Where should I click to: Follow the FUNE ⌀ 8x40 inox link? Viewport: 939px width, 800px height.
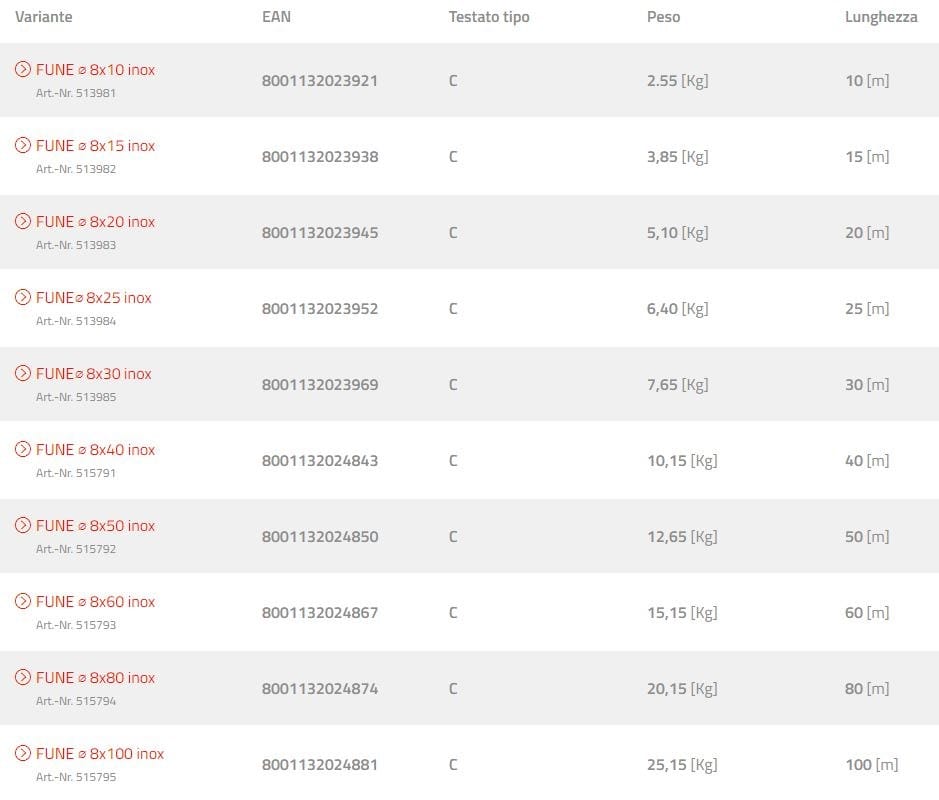tap(96, 450)
